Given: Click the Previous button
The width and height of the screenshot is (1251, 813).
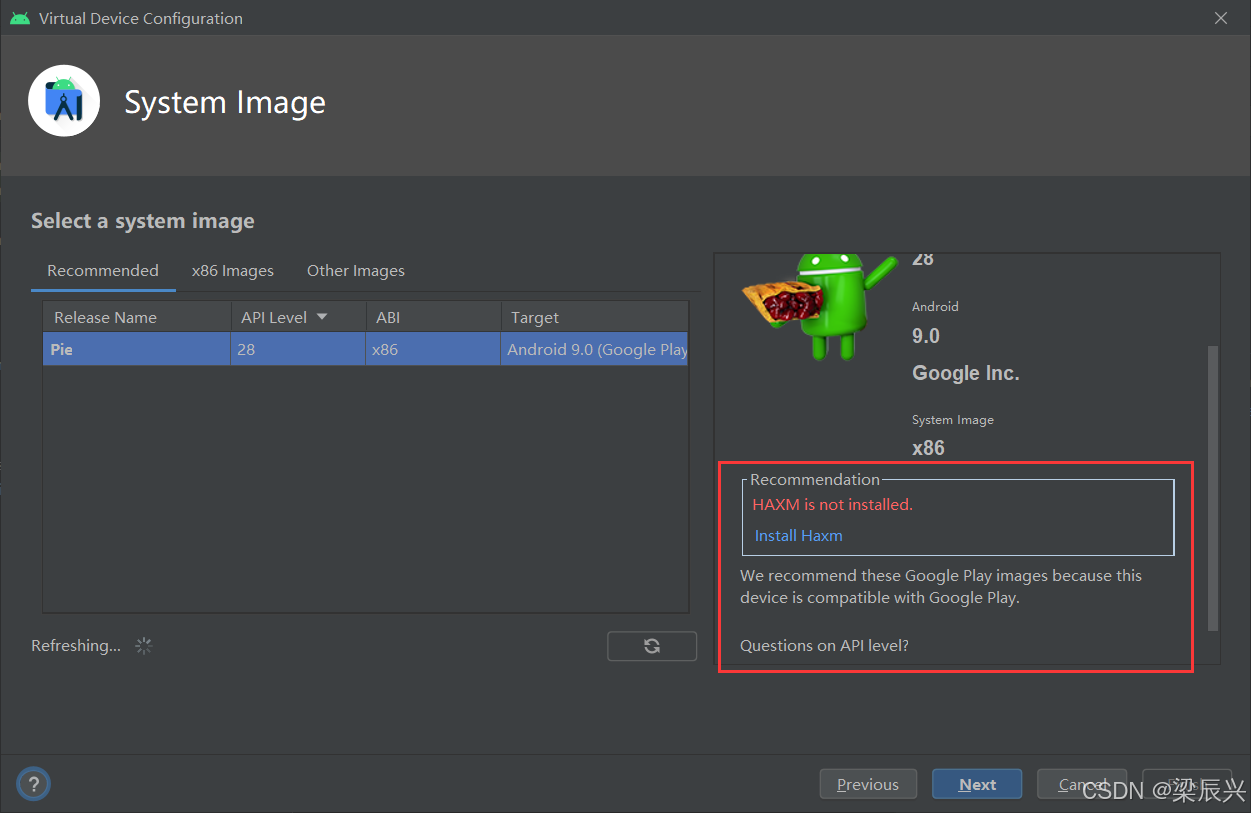Looking at the screenshot, I should 867,784.
